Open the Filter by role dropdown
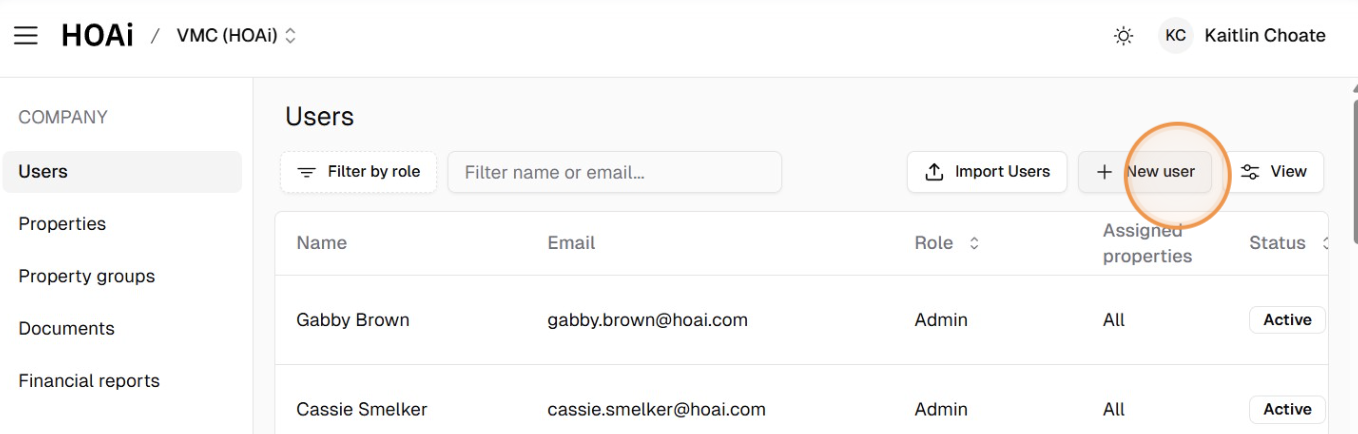Image resolution: width=1358 pixels, height=434 pixels. pyautogui.click(x=359, y=172)
